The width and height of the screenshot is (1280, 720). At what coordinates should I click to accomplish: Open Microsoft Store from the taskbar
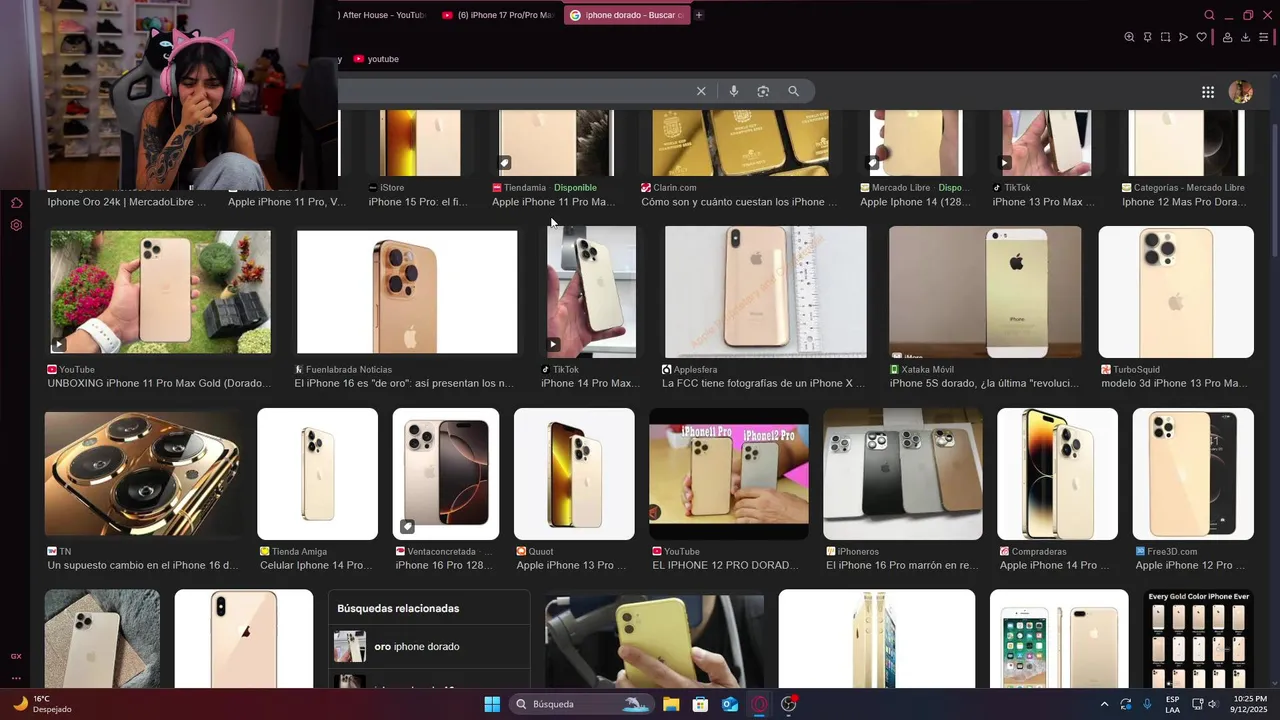coord(700,704)
